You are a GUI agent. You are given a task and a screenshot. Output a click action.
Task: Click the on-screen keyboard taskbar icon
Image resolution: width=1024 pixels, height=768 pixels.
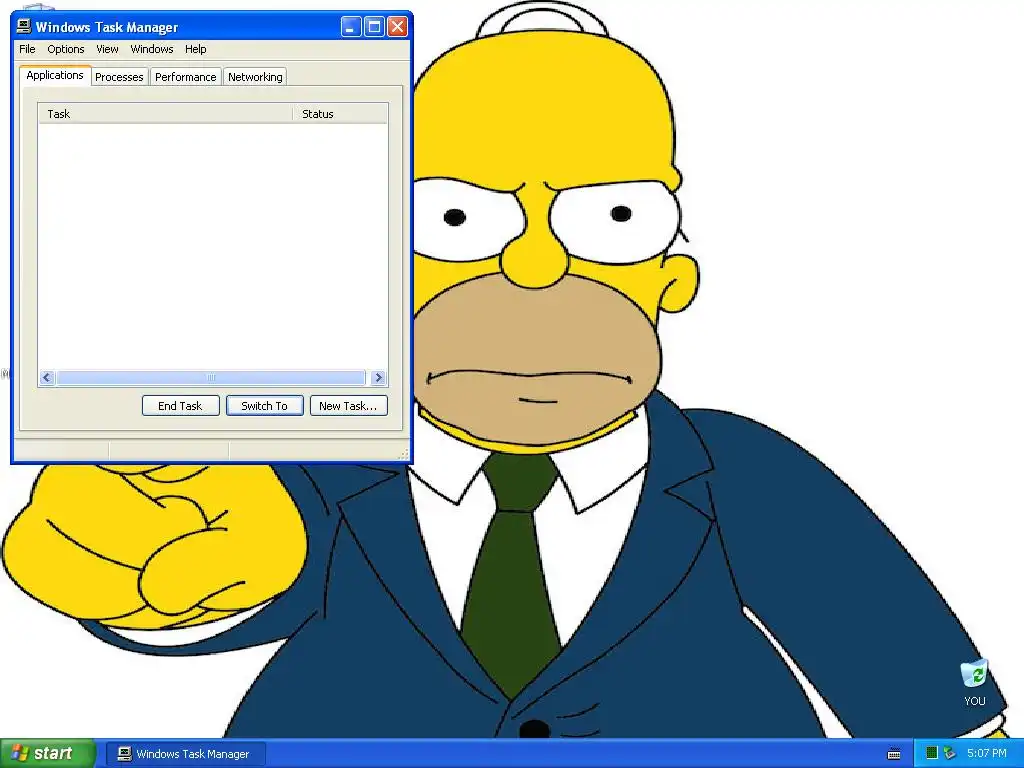click(x=894, y=754)
